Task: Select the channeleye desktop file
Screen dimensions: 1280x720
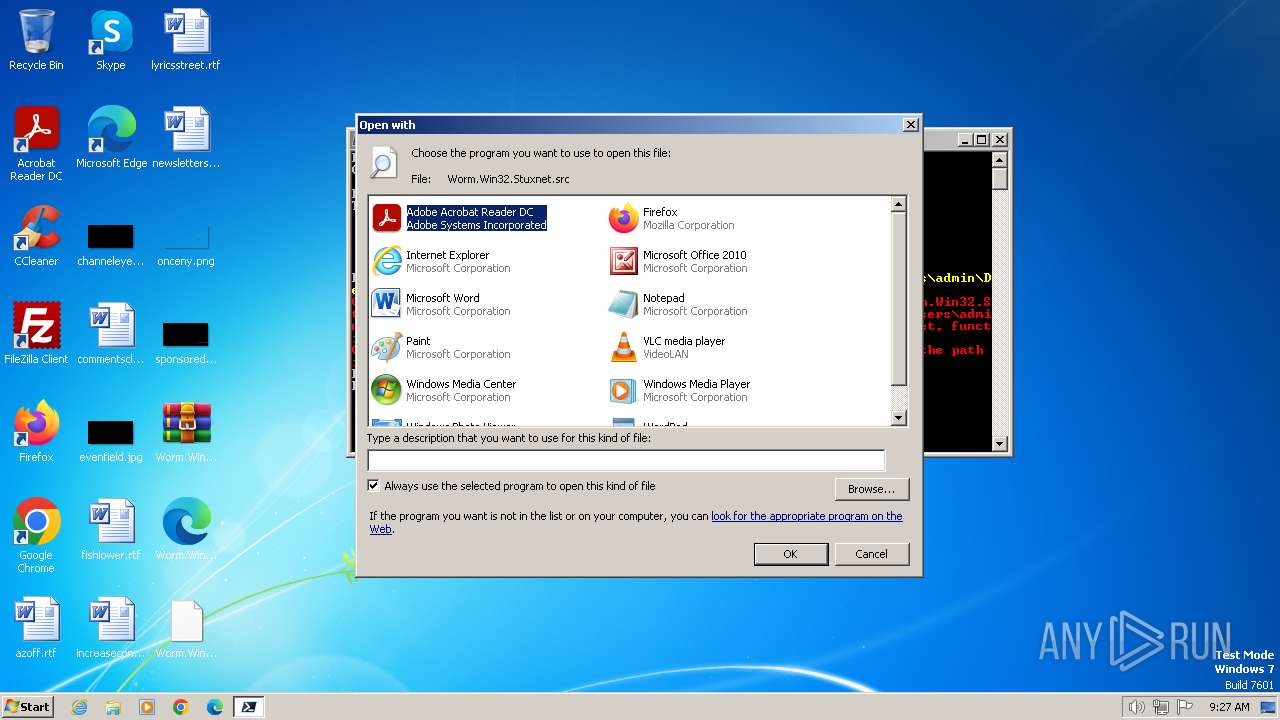Action: [110, 246]
